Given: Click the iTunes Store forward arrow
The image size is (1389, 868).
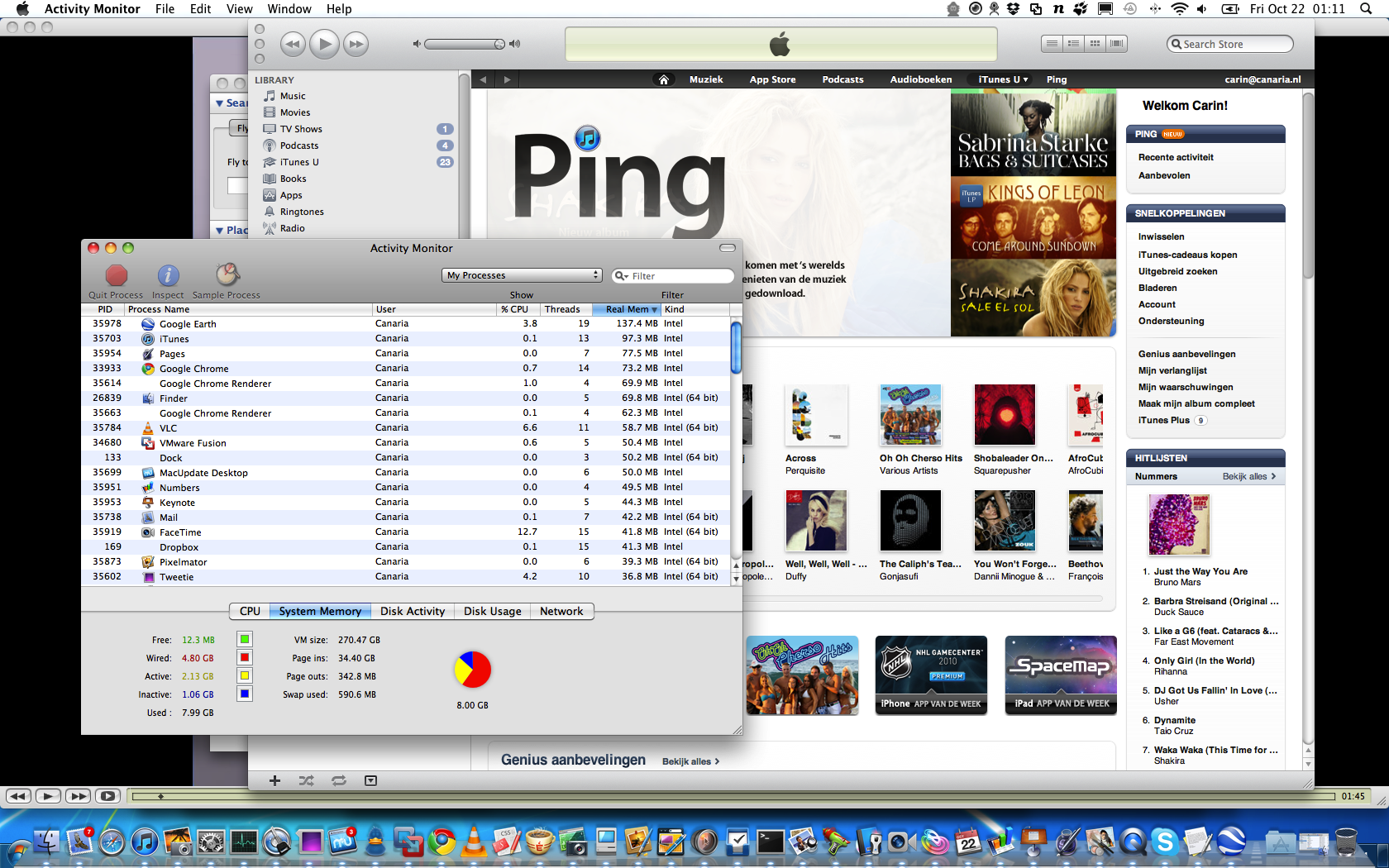Looking at the screenshot, I should point(507,79).
